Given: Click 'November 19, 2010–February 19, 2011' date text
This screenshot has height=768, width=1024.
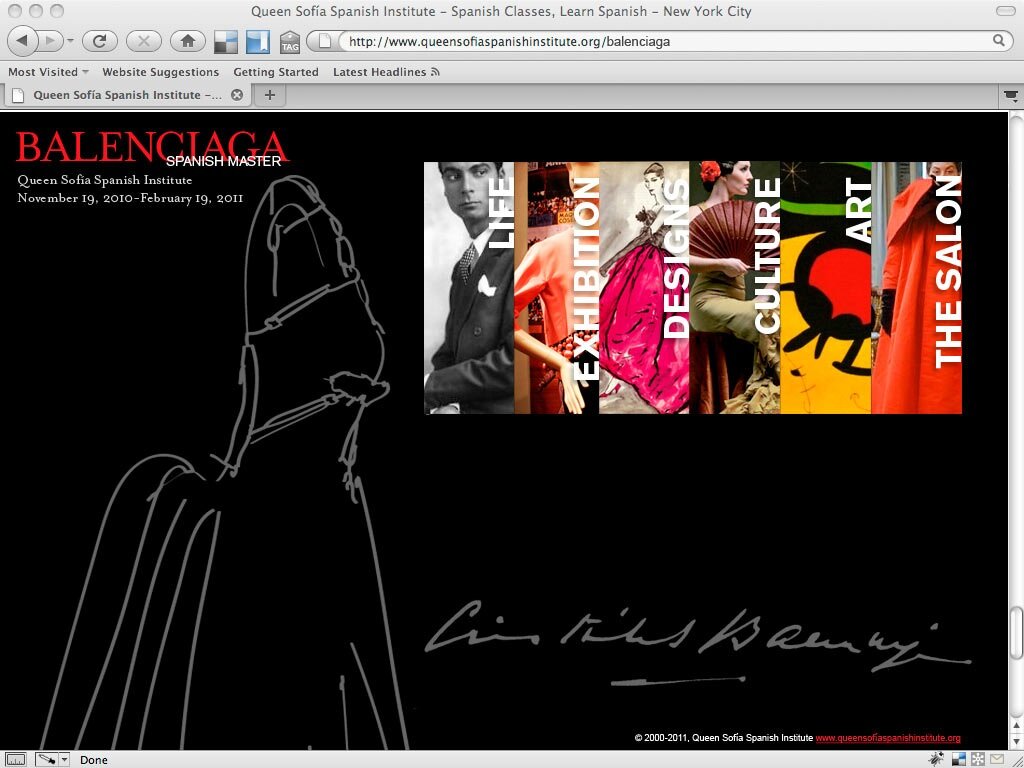Looking at the screenshot, I should click(x=130, y=198).
